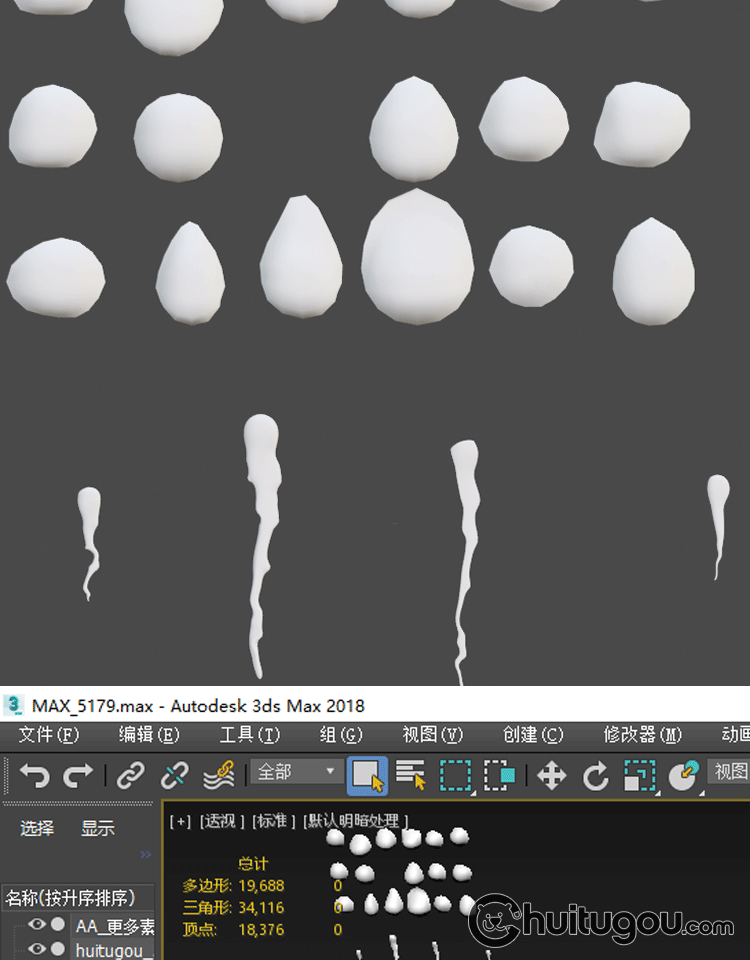
Task: Open the 视图 reference coordinate dropdown
Action: (729, 772)
